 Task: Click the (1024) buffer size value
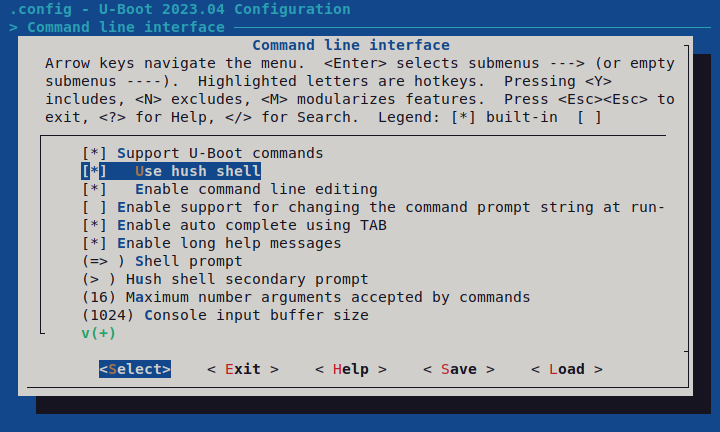(108, 315)
